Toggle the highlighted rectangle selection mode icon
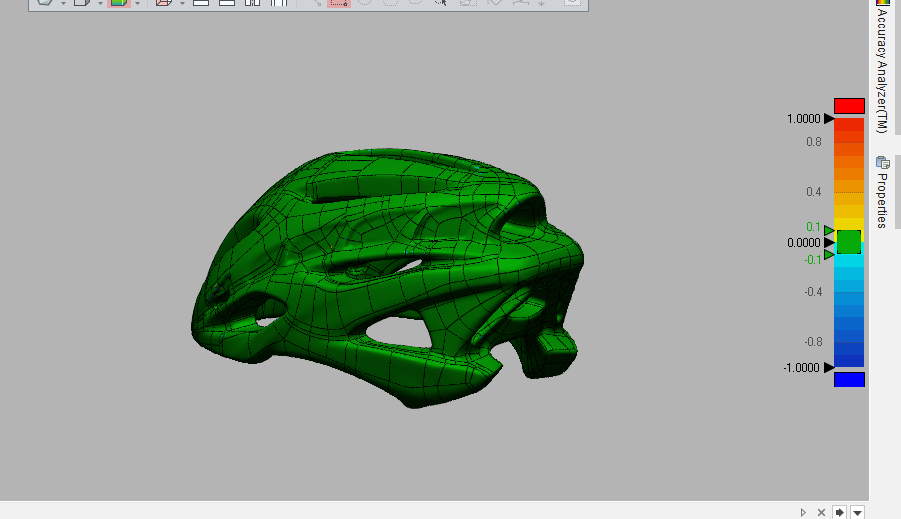 [x=339, y=3]
